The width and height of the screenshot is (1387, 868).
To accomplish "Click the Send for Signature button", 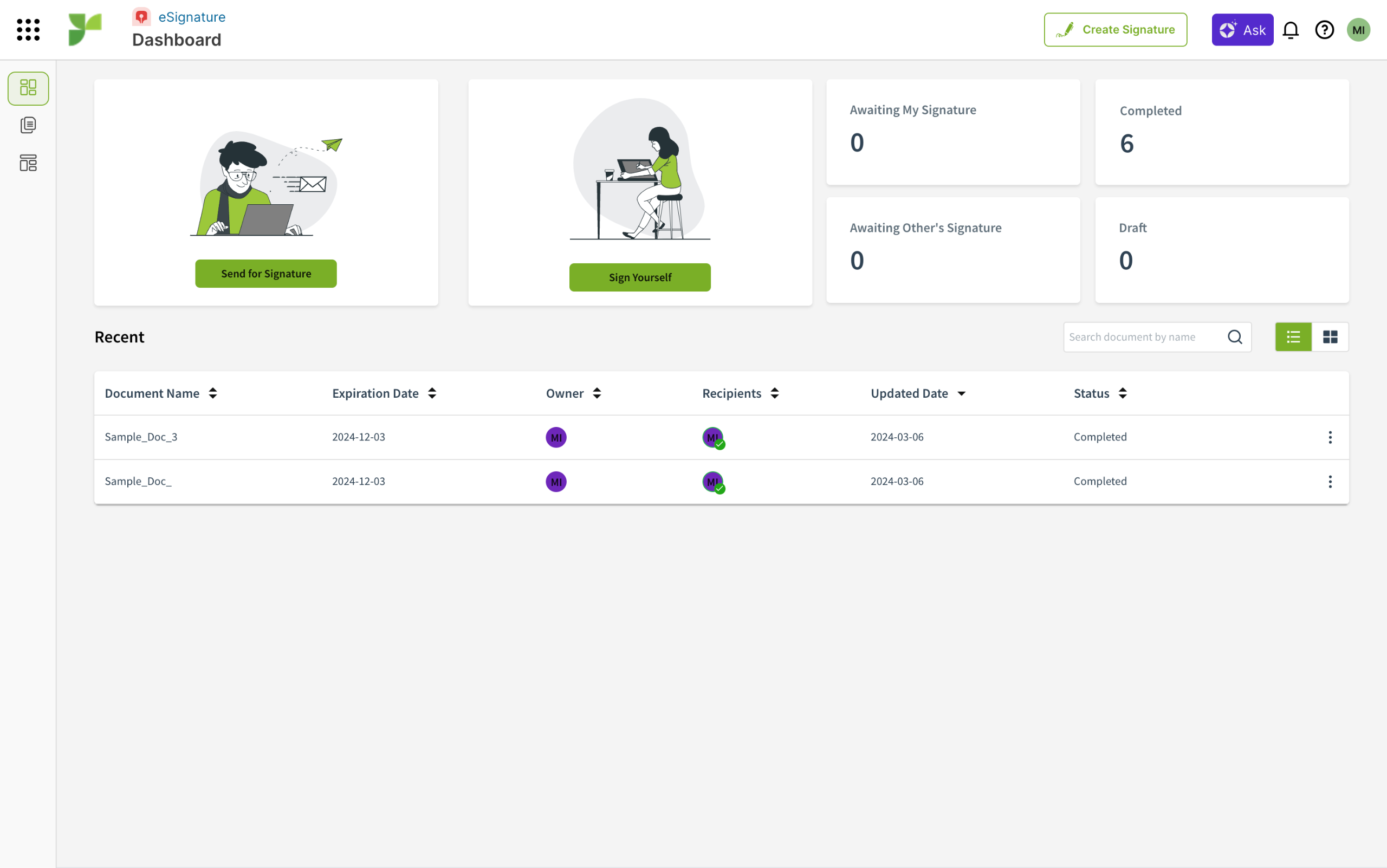I will click(266, 274).
